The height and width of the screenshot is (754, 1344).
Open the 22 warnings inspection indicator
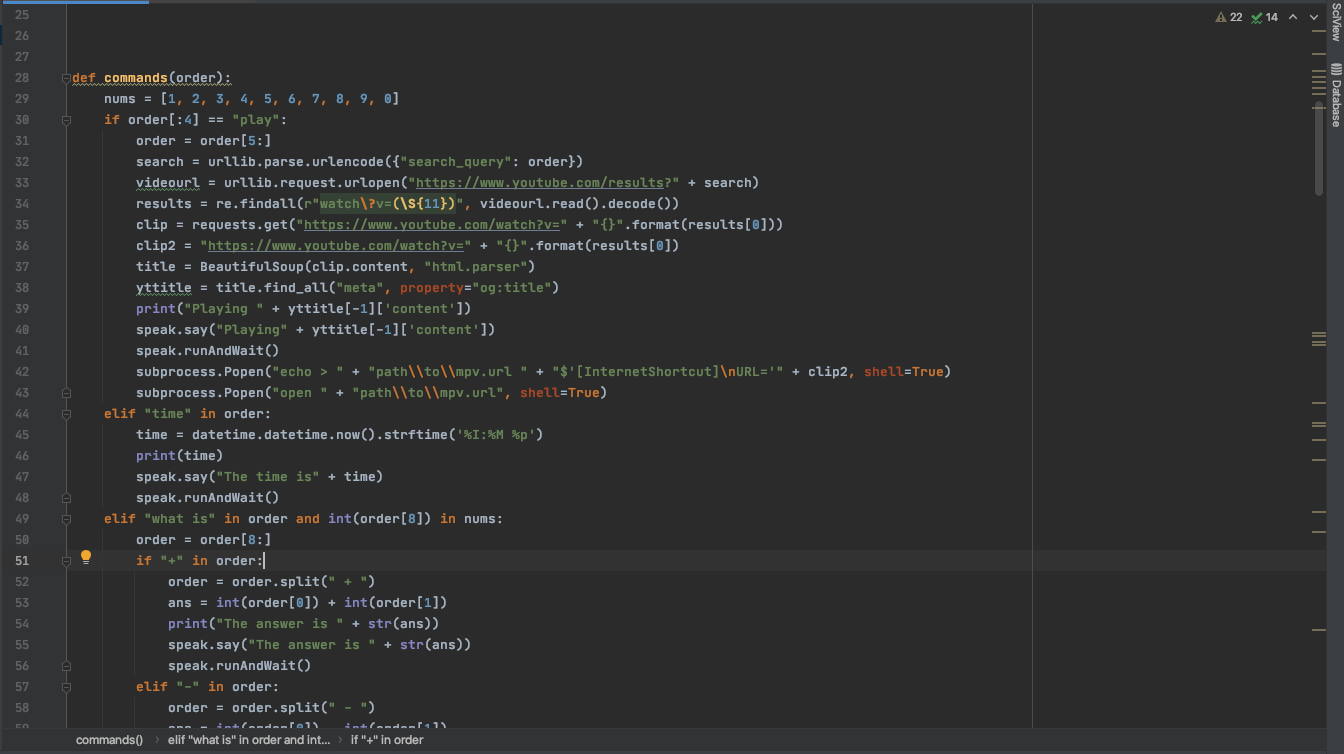point(1229,17)
